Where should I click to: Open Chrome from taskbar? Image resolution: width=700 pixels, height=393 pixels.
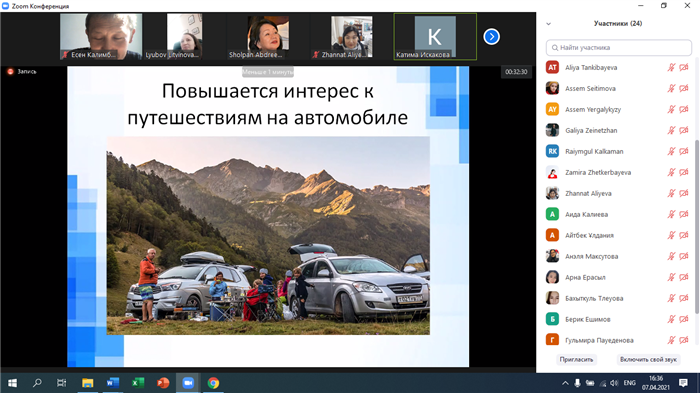[213, 383]
